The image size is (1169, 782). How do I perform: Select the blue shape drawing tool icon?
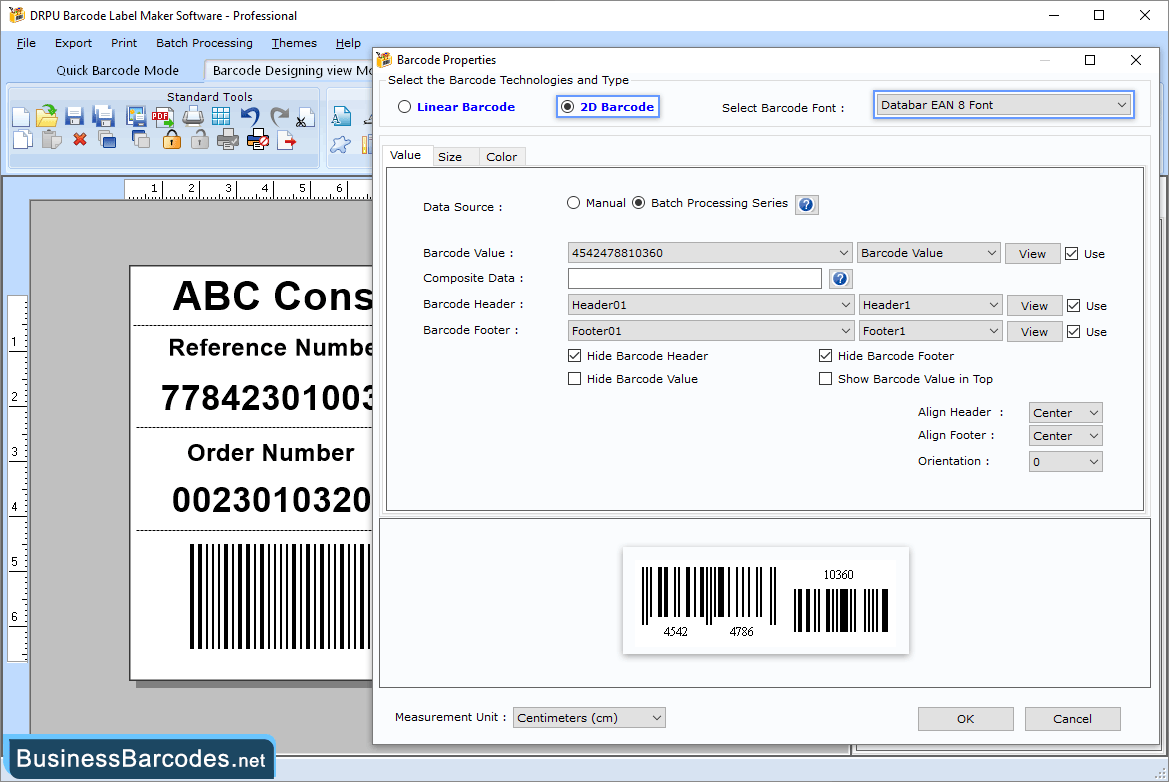(x=341, y=144)
